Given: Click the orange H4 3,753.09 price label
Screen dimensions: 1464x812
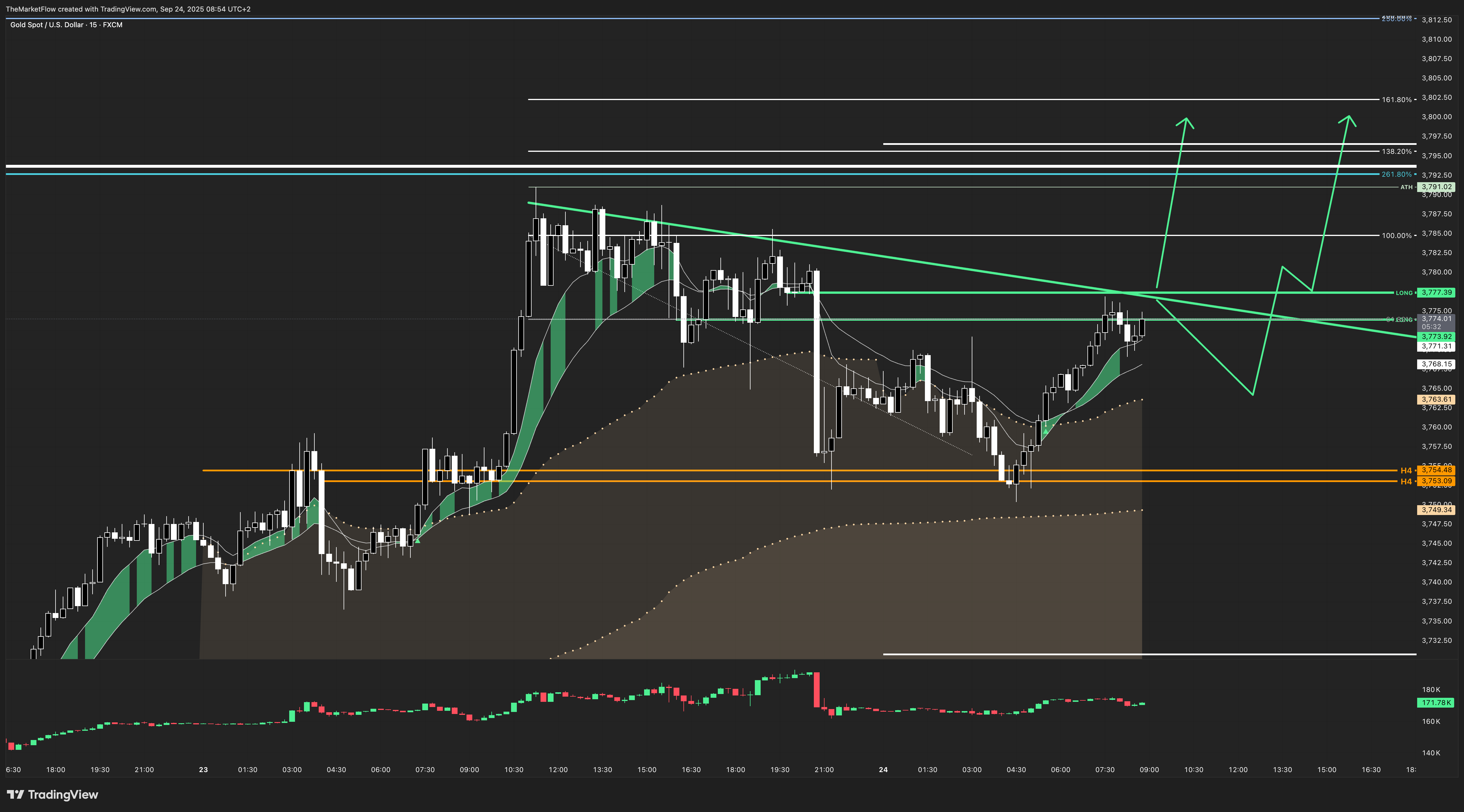Looking at the screenshot, I should 1436,481.
